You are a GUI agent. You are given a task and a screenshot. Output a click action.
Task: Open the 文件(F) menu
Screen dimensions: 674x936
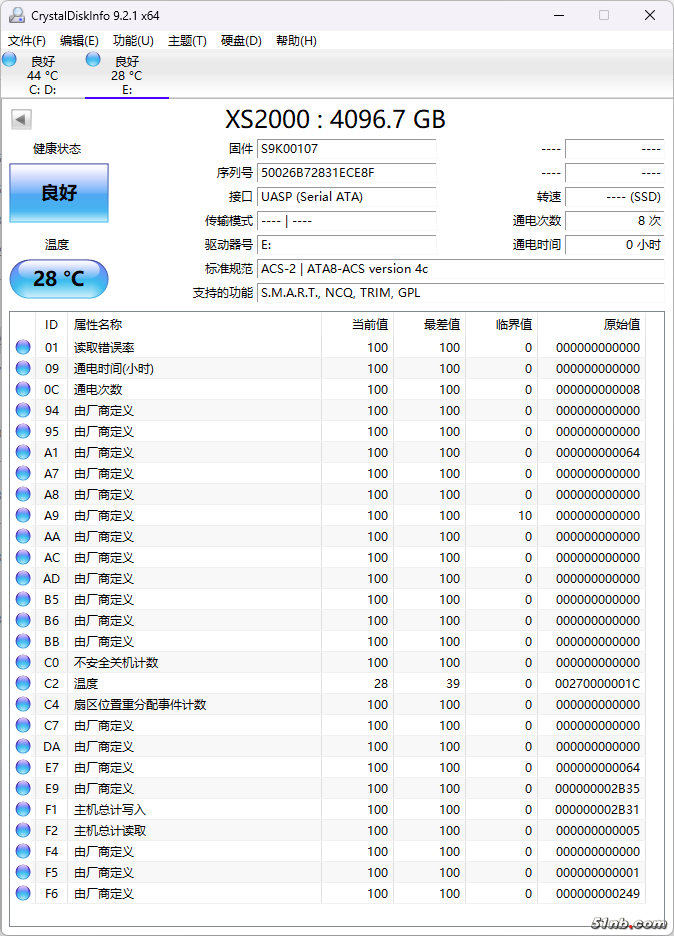coord(27,41)
